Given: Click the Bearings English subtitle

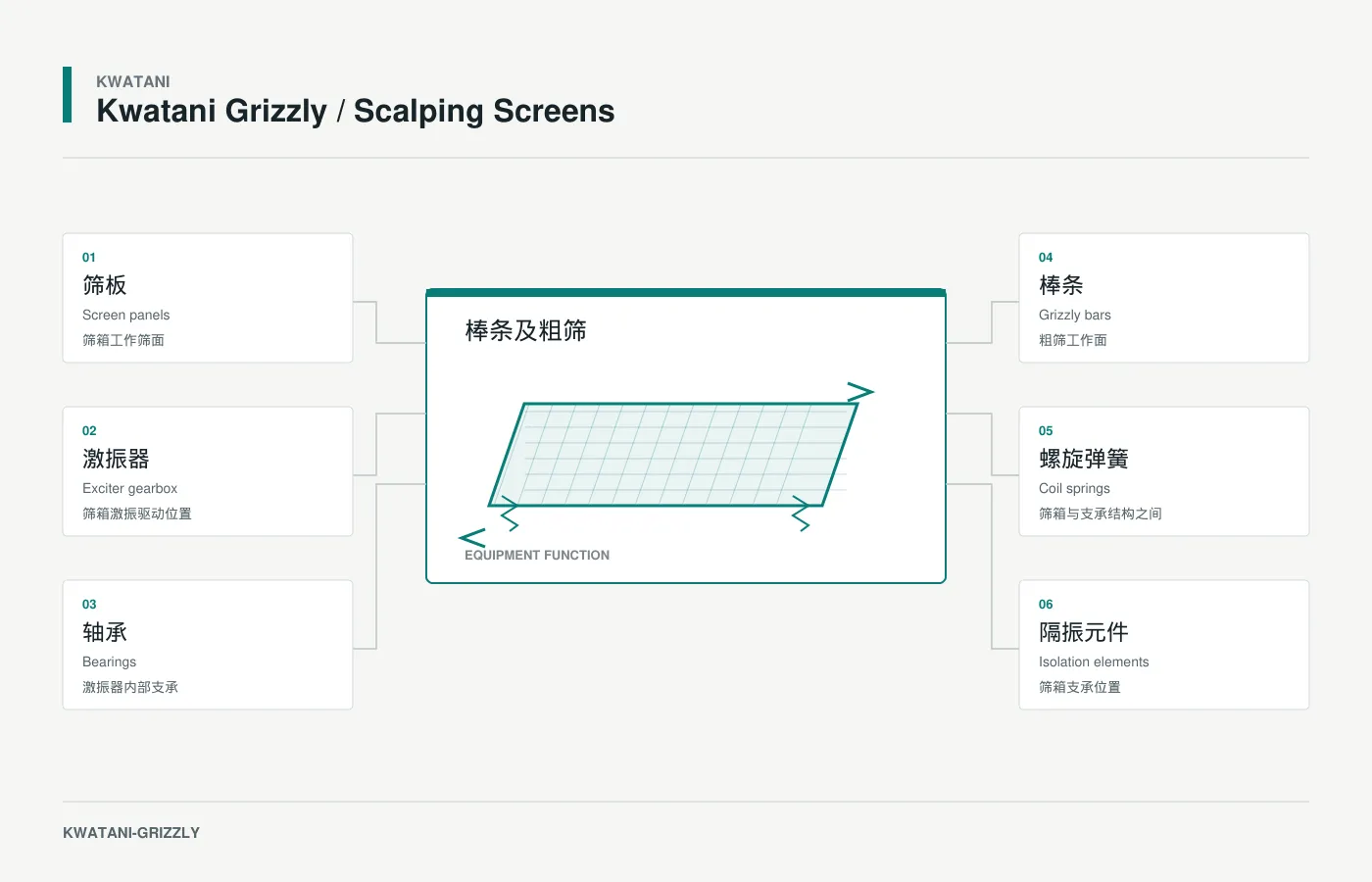Looking at the screenshot, I should click(x=110, y=661).
